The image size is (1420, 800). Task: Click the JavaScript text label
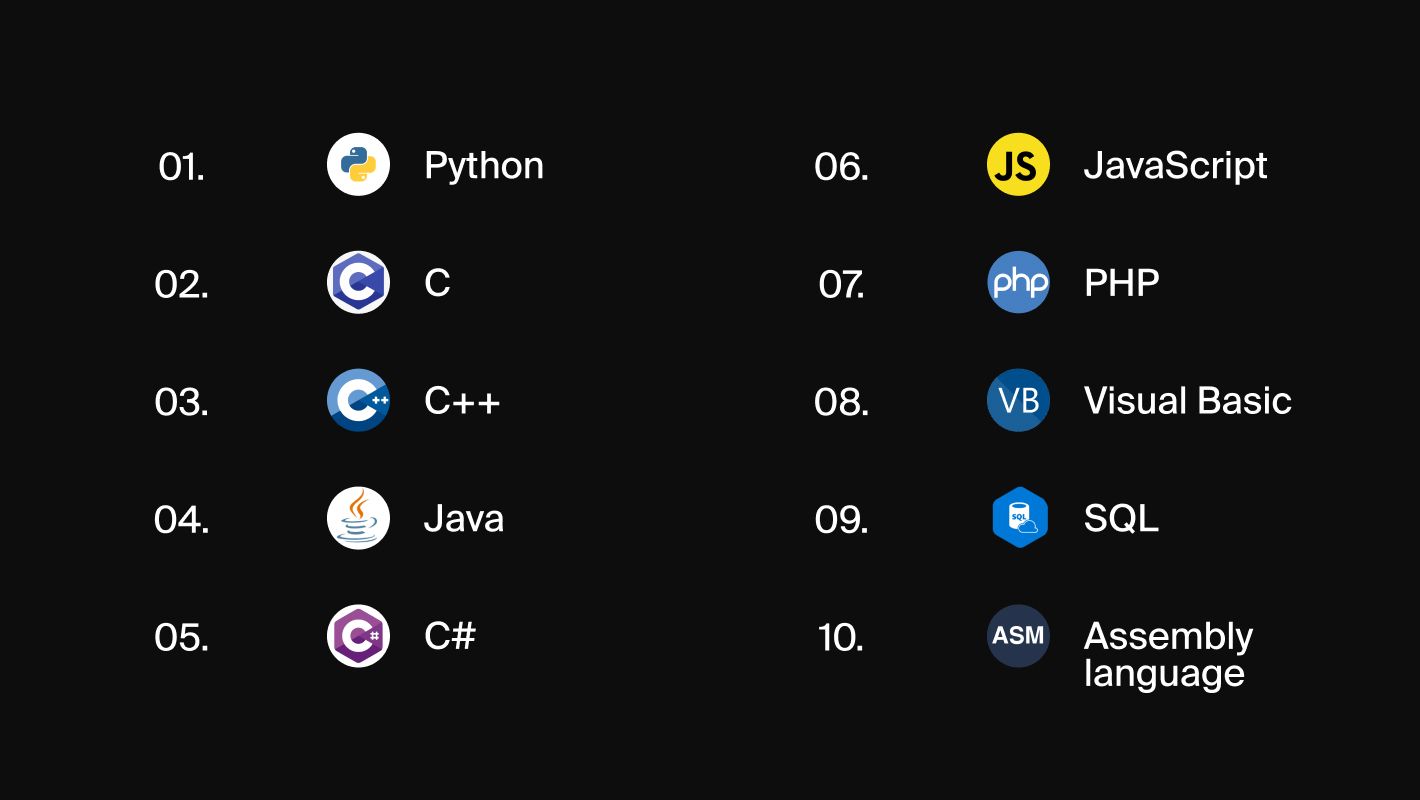click(x=1175, y=166)
